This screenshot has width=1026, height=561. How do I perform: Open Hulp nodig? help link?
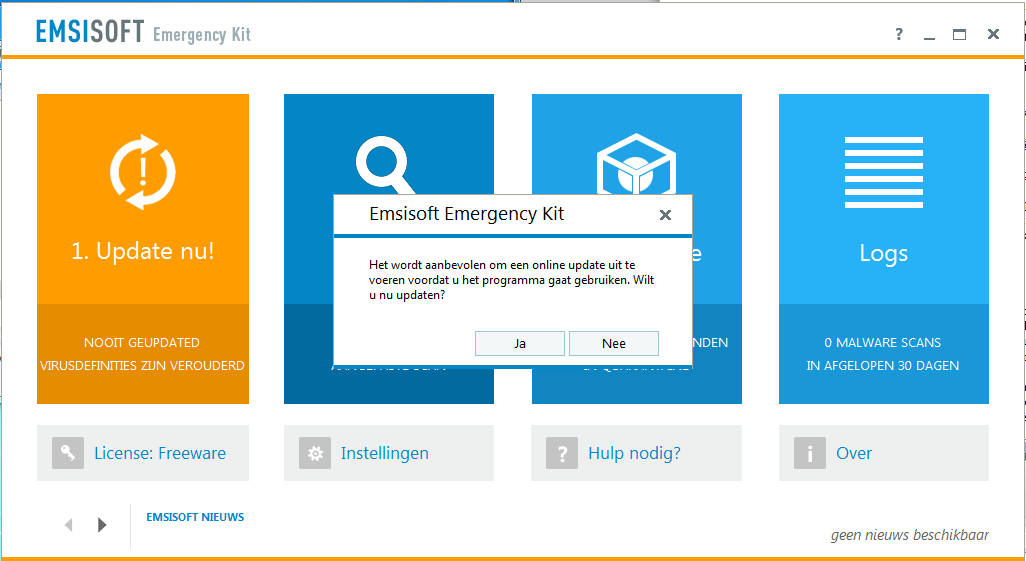tap(635, 453)
